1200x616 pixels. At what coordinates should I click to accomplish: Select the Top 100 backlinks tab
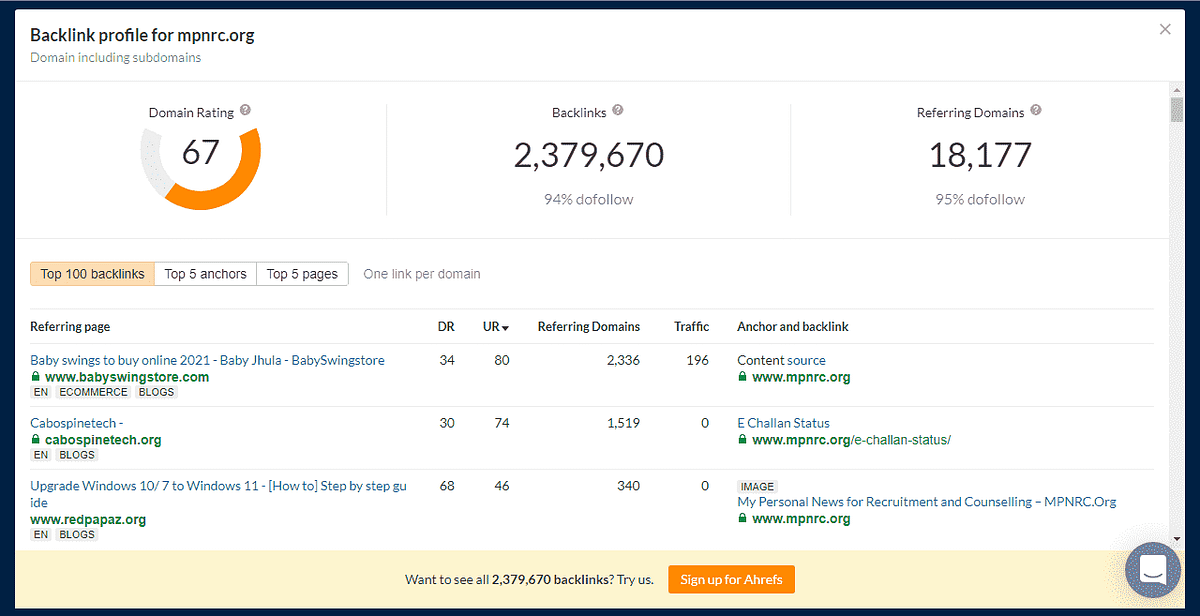[93, 274]
